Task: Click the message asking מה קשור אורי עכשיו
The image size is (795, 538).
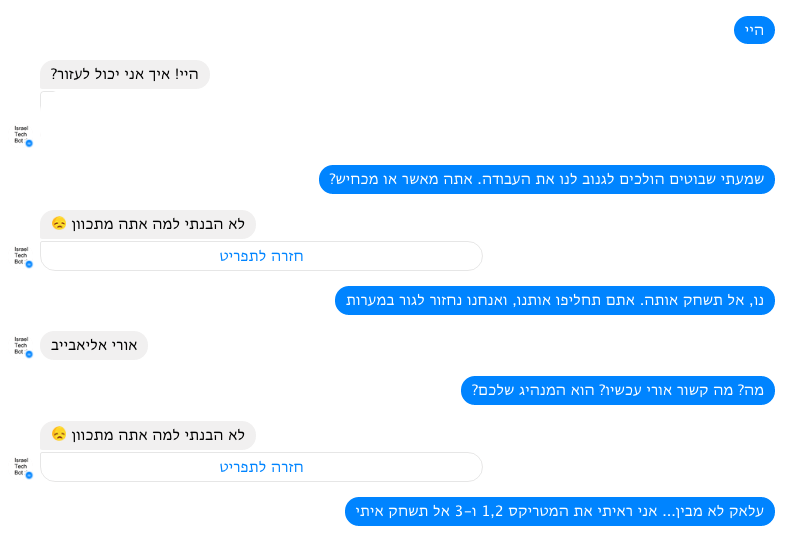Action: 617,390
